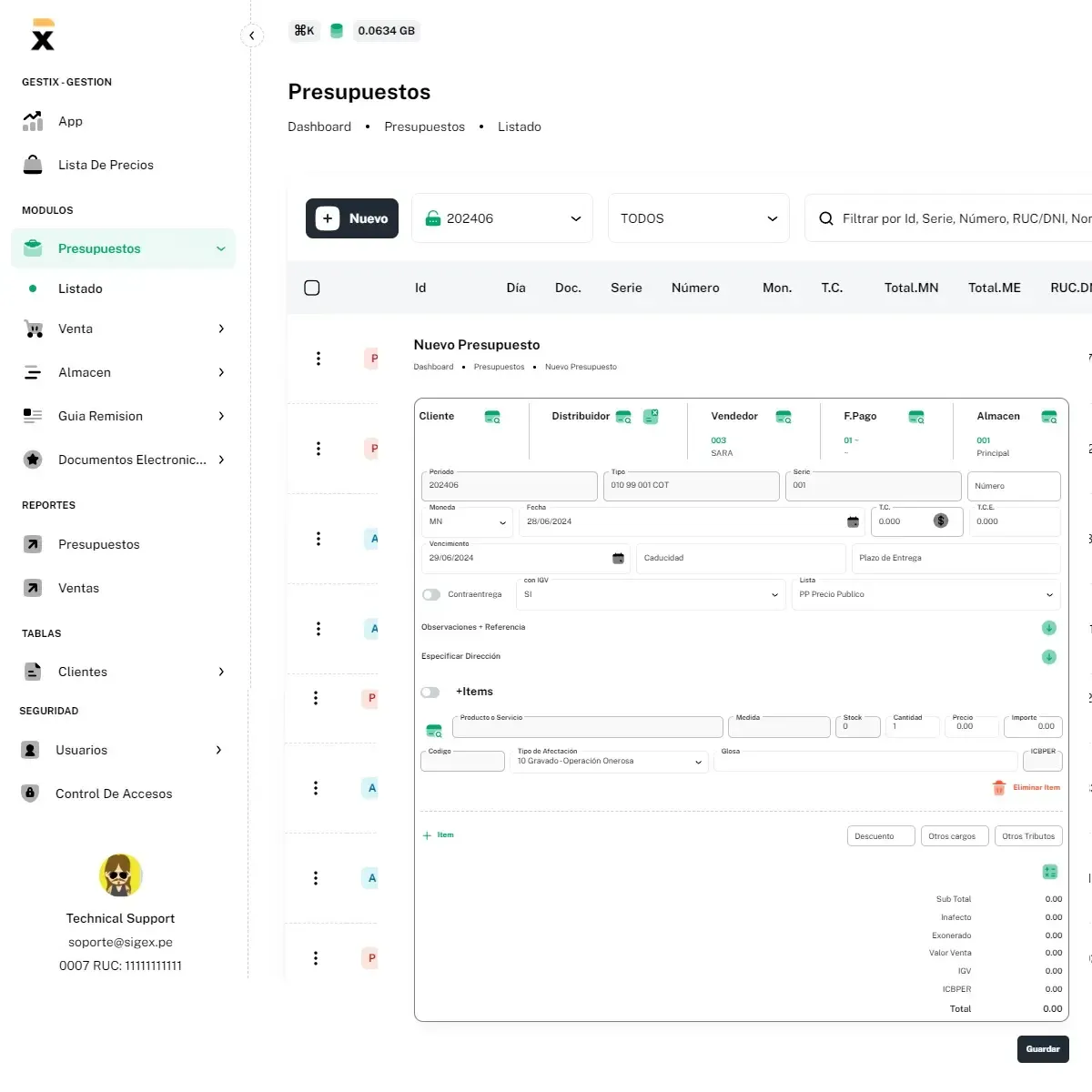The width and height of the screenshot is (1092, 1092).
Task: Select Control De Accesos menu item
Action: (x=114, y=794)
